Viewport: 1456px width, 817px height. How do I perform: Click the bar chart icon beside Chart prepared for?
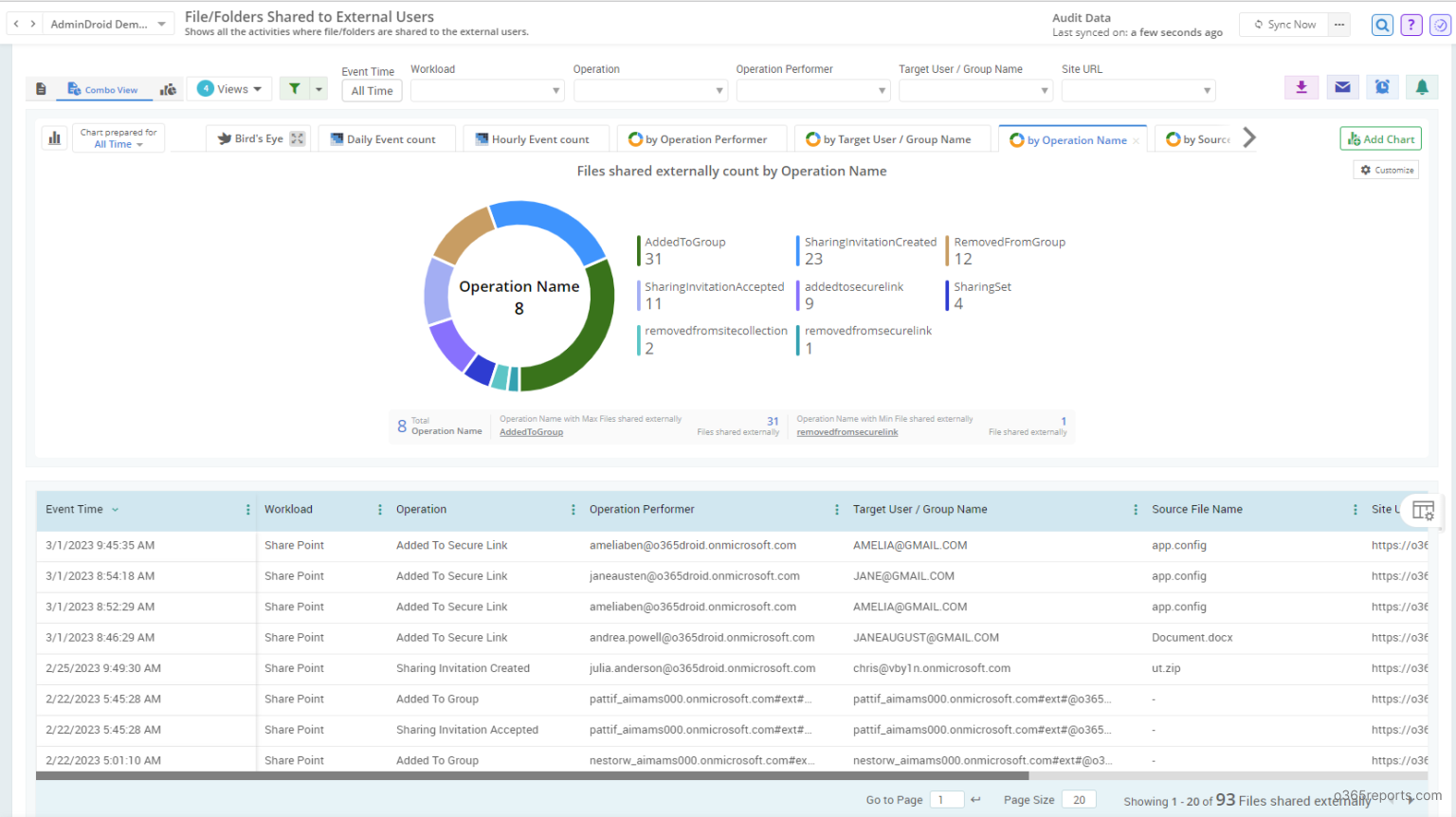(55, 138)
